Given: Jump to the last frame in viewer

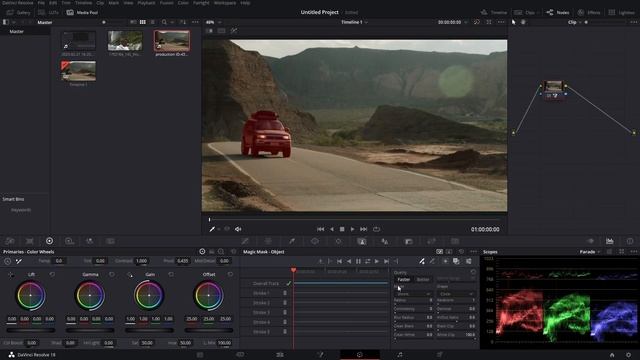Looking at the screenshot, I should click(363, 229).
